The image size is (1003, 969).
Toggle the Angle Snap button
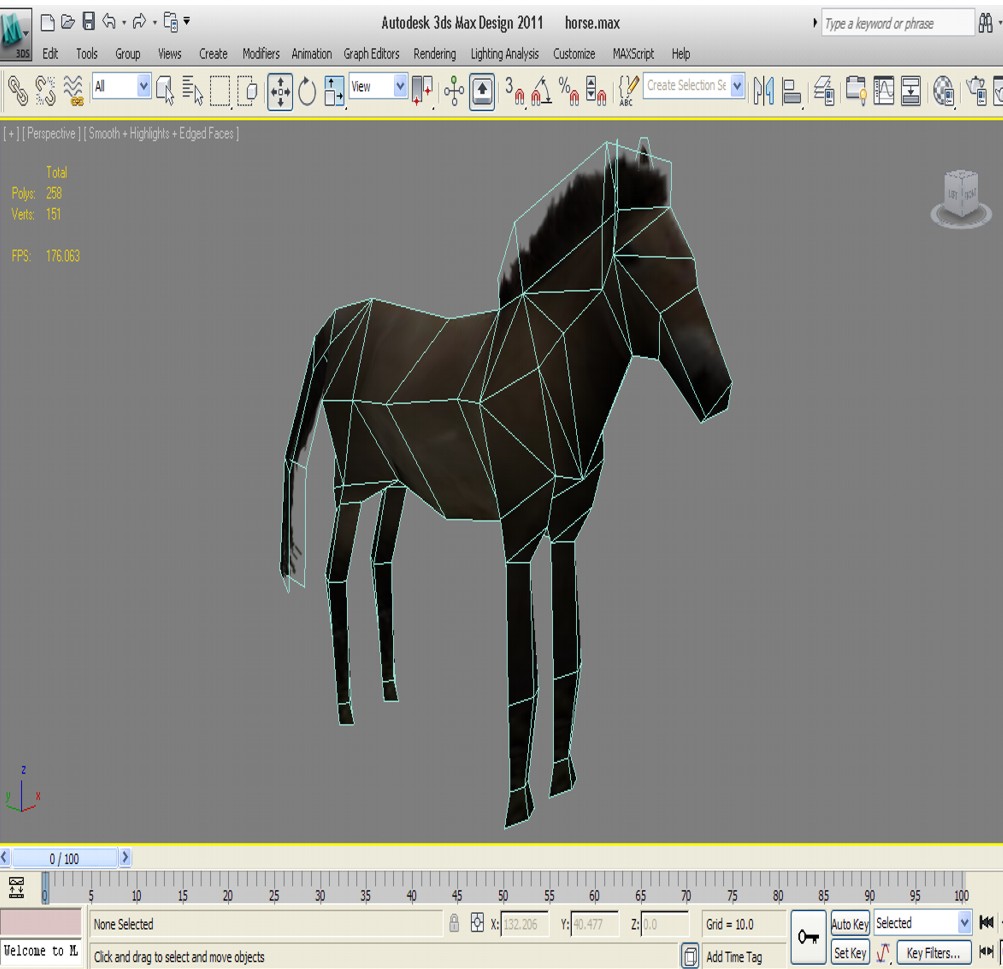pyautogui.click(x=542, y=91)
